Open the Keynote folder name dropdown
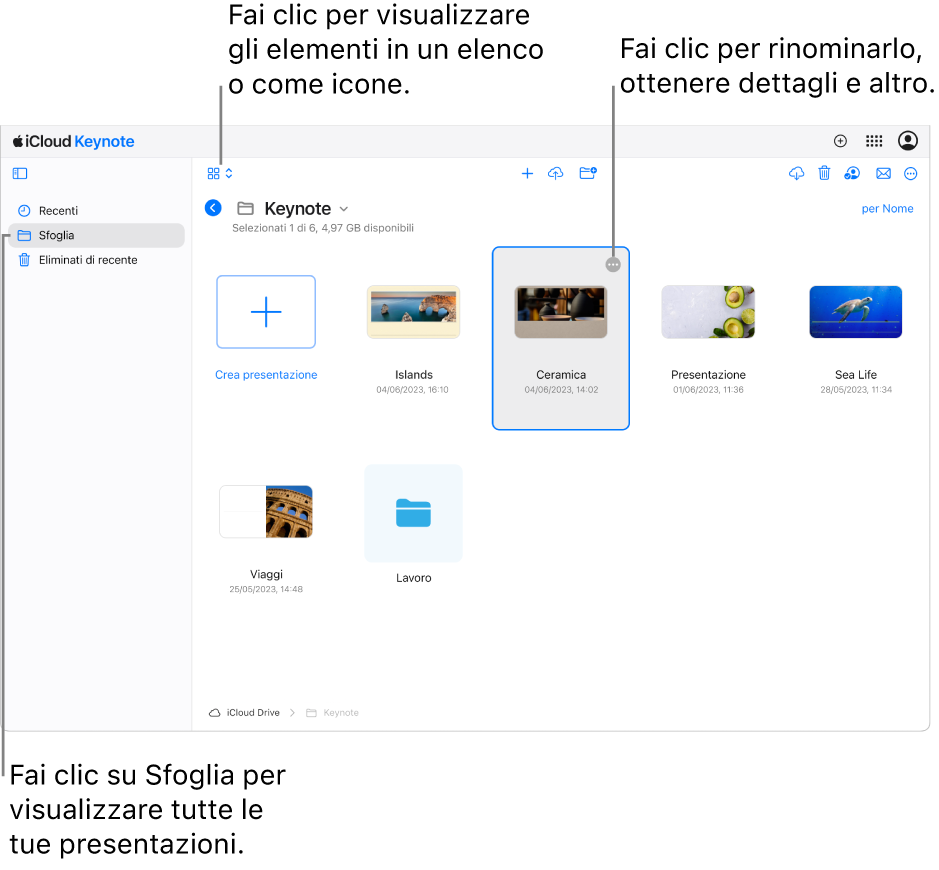The image size is (939, 870). tap(344, 209)
